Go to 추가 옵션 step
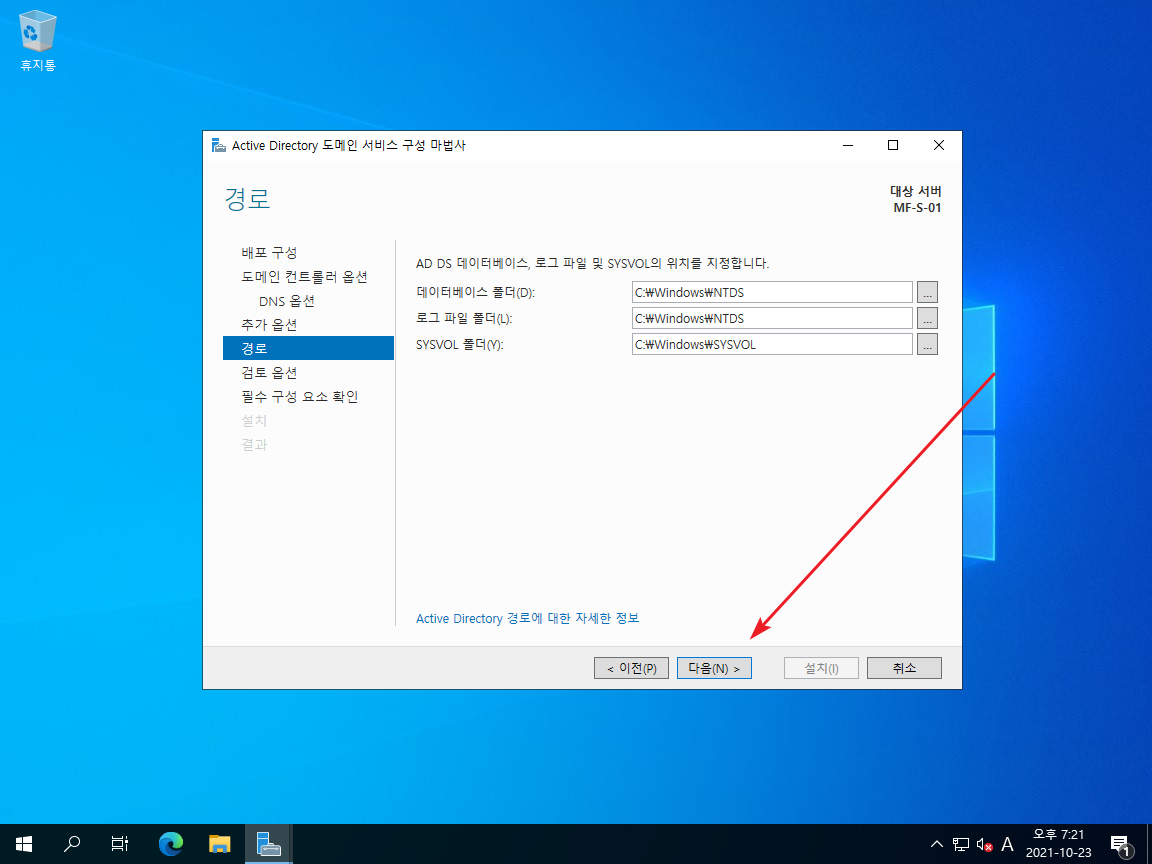Image resolution: width=1152 pixels, height=864 pixels. click(x=269, y=325)
